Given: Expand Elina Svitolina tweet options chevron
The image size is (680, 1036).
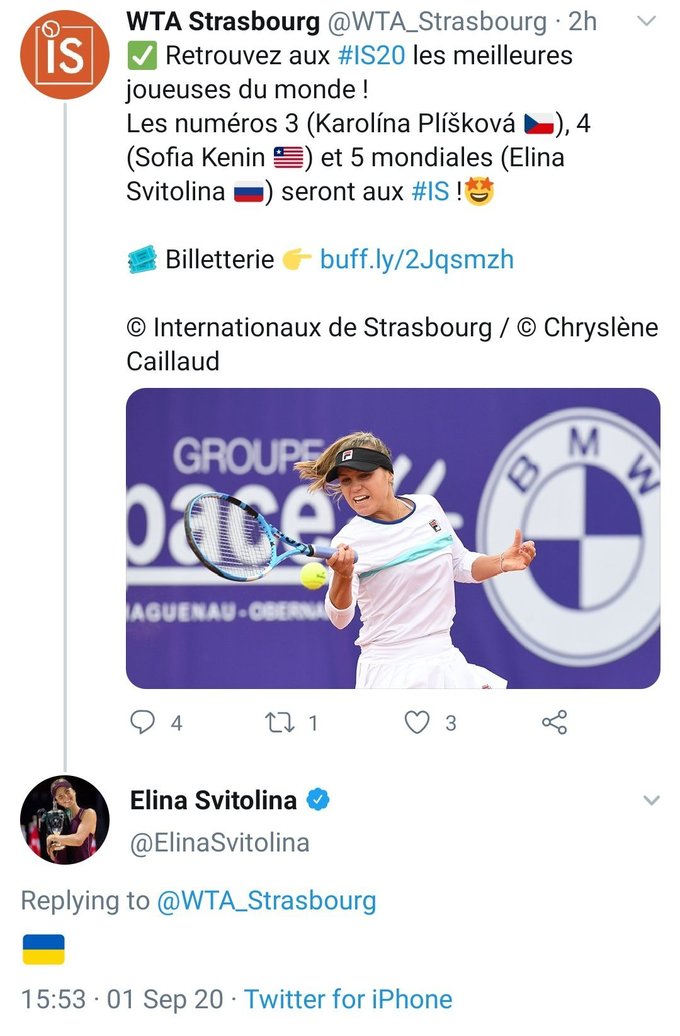Looking at the screenshot, I should (x=651, y=800).
